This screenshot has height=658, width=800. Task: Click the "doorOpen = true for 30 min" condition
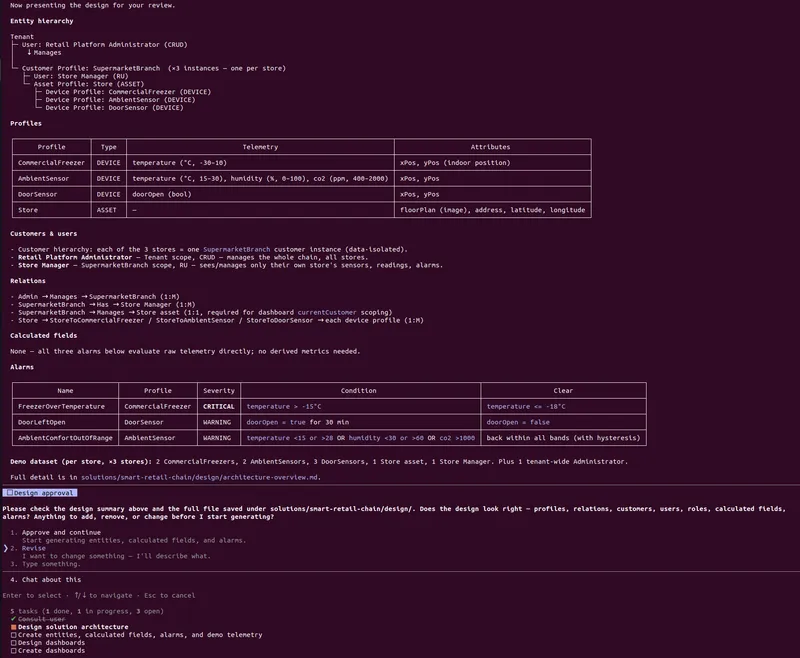coord(297,422)
